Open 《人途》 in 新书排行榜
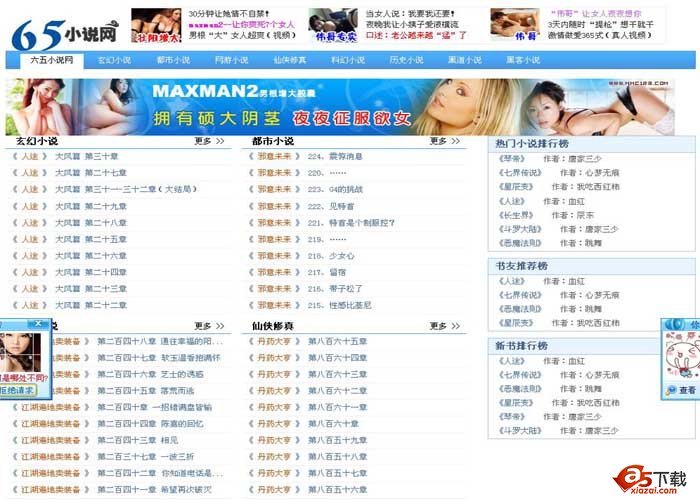 (x=512, y=361)
